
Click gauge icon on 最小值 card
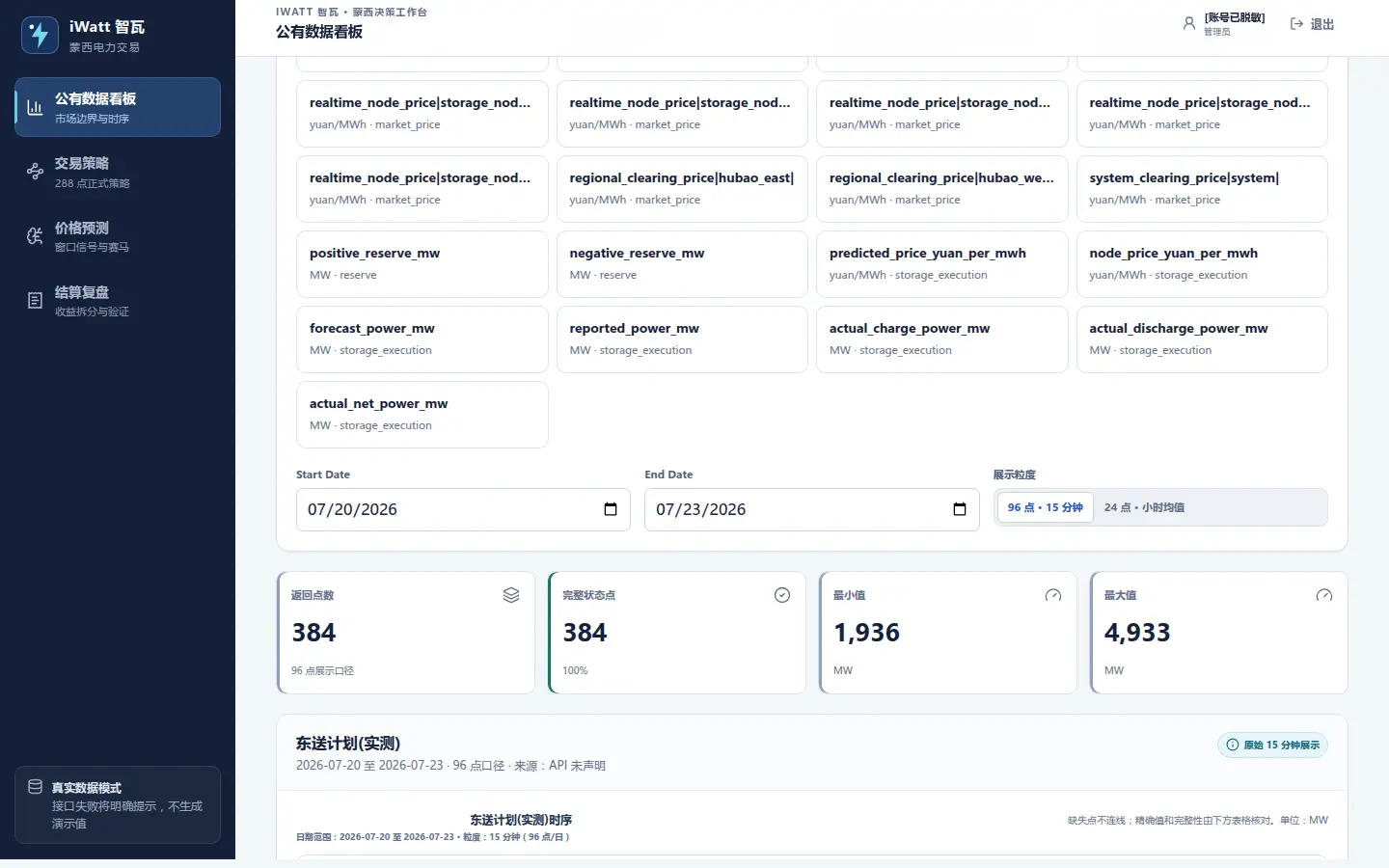(1053, 595)
